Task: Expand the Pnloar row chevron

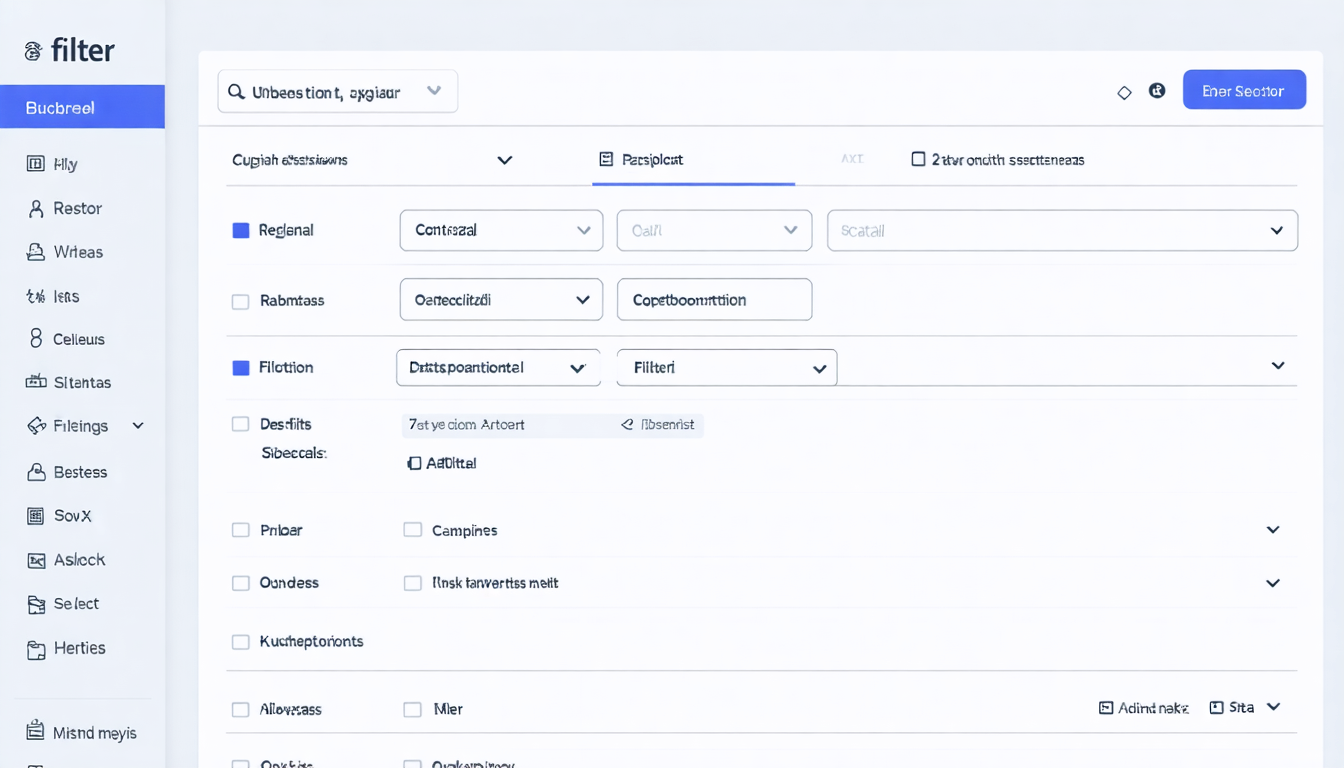Action: click(x=1273, y=530)
